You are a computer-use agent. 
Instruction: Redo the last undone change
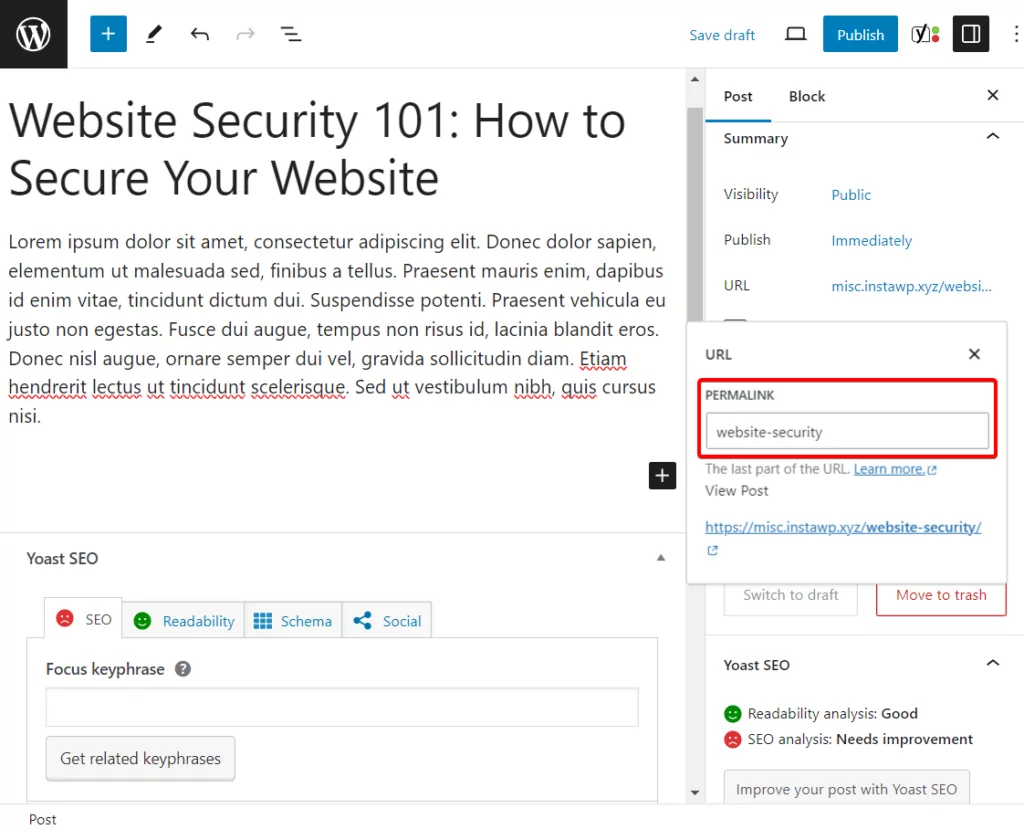(245, 34)
